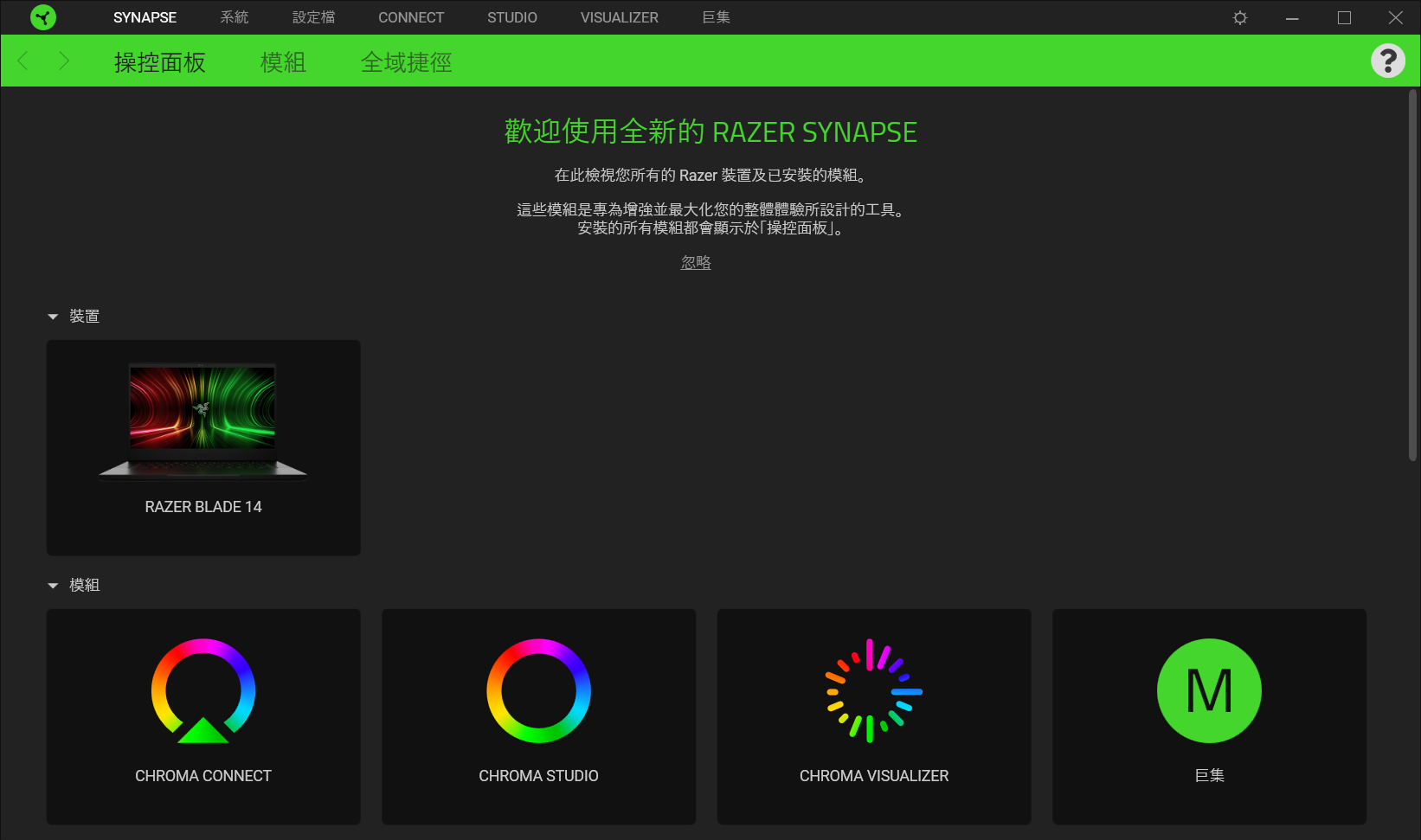Collapse the 裝置 section
The height and width of the screenshot is (840, 1421).
pyautogui.click(x=53, y=317)
